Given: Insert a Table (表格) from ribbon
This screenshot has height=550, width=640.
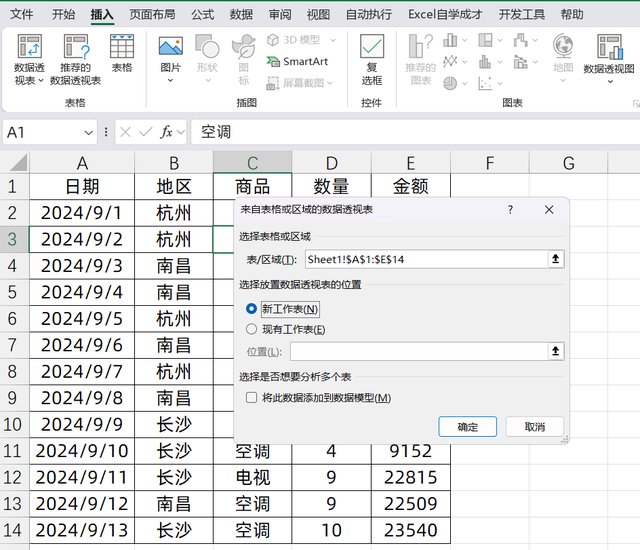Looking at the screenshot, I should pos(122,53).
